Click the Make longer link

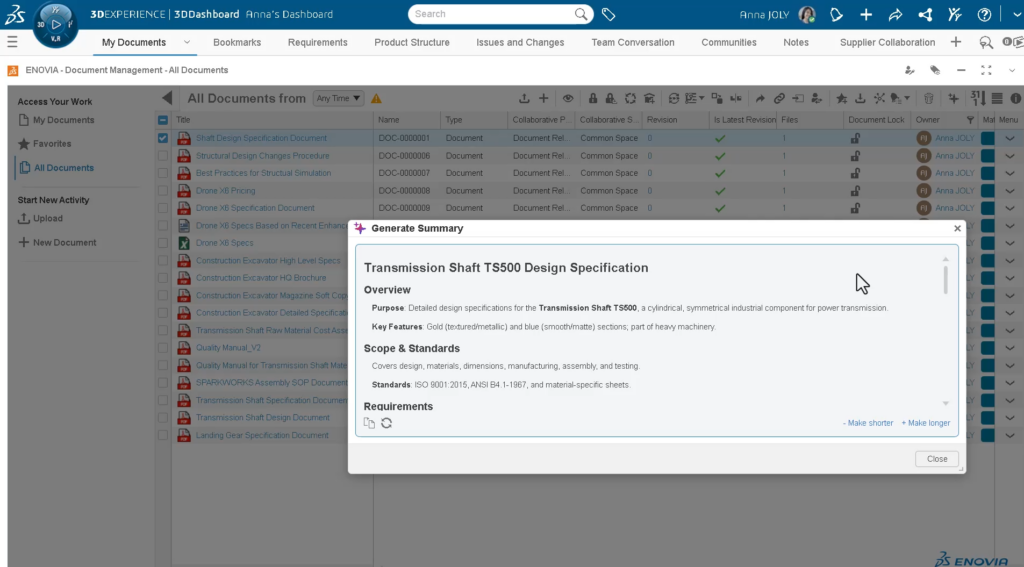[x=925, y=423]
